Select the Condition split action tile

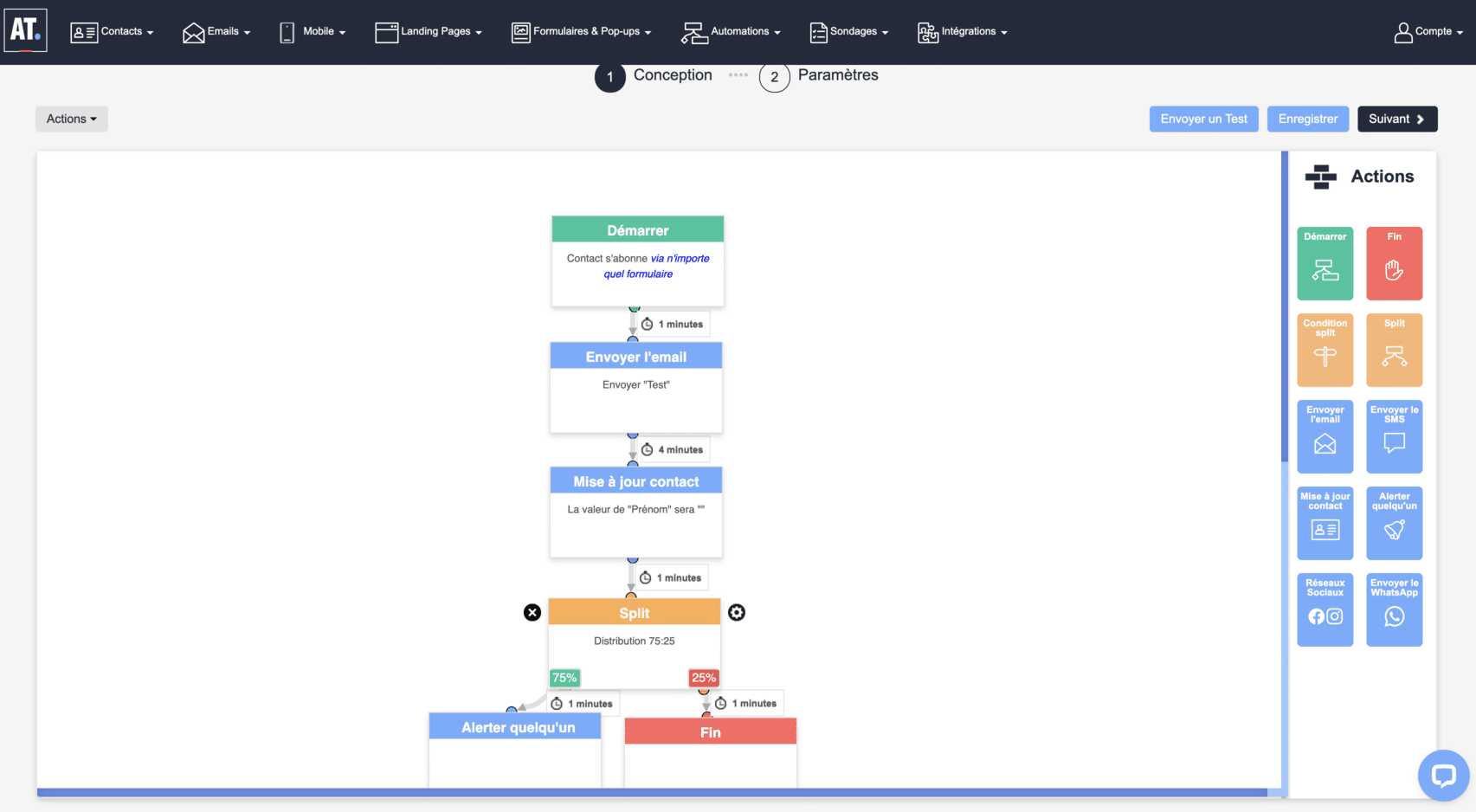click(x=1325, y=350)
